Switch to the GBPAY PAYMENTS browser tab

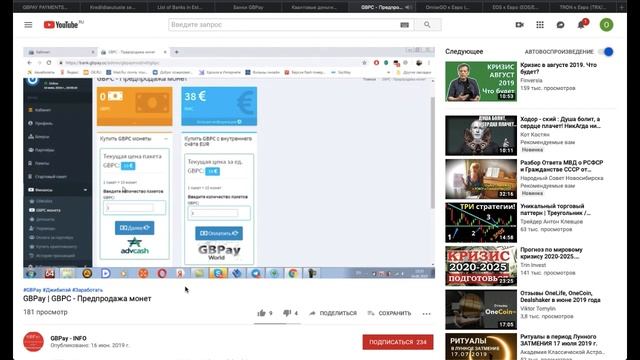45,7
